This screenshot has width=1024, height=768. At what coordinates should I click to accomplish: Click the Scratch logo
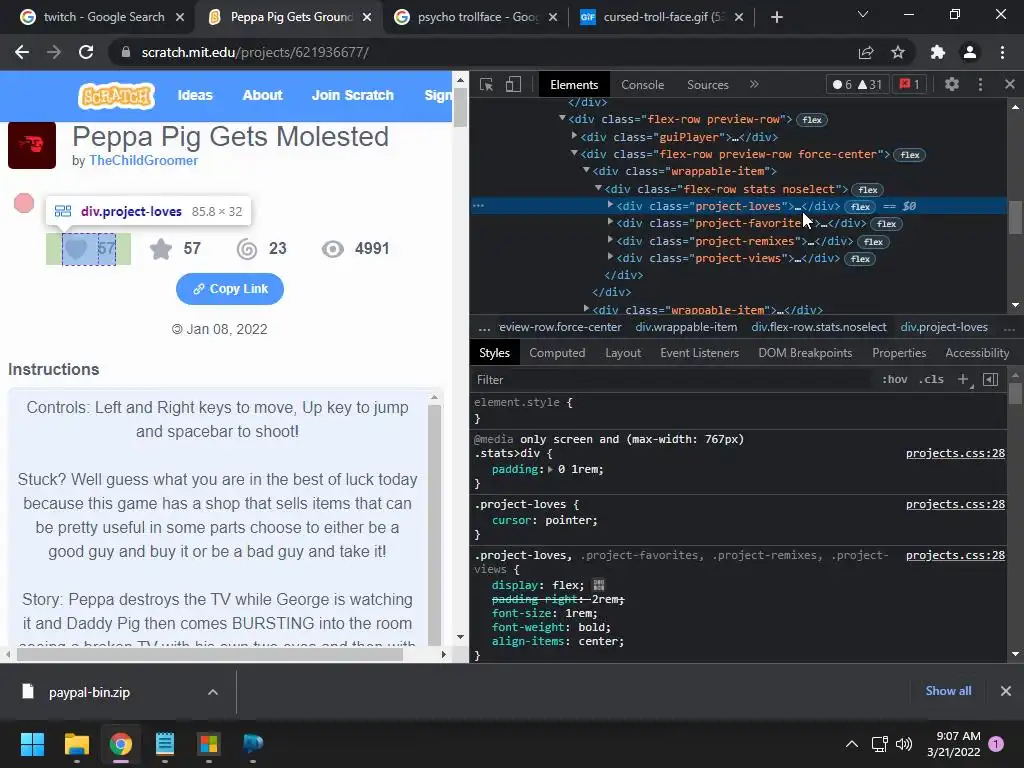116,96
